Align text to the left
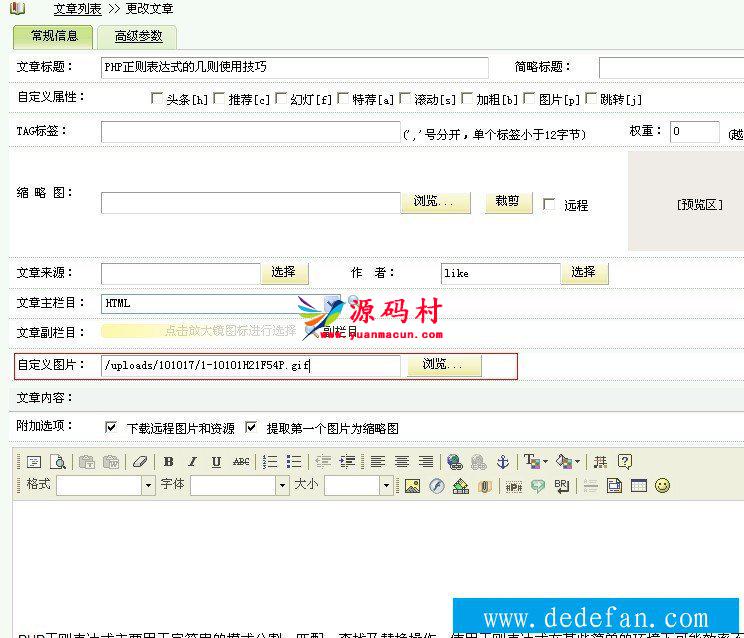The image size is (744, 638). tap(378, 462)
